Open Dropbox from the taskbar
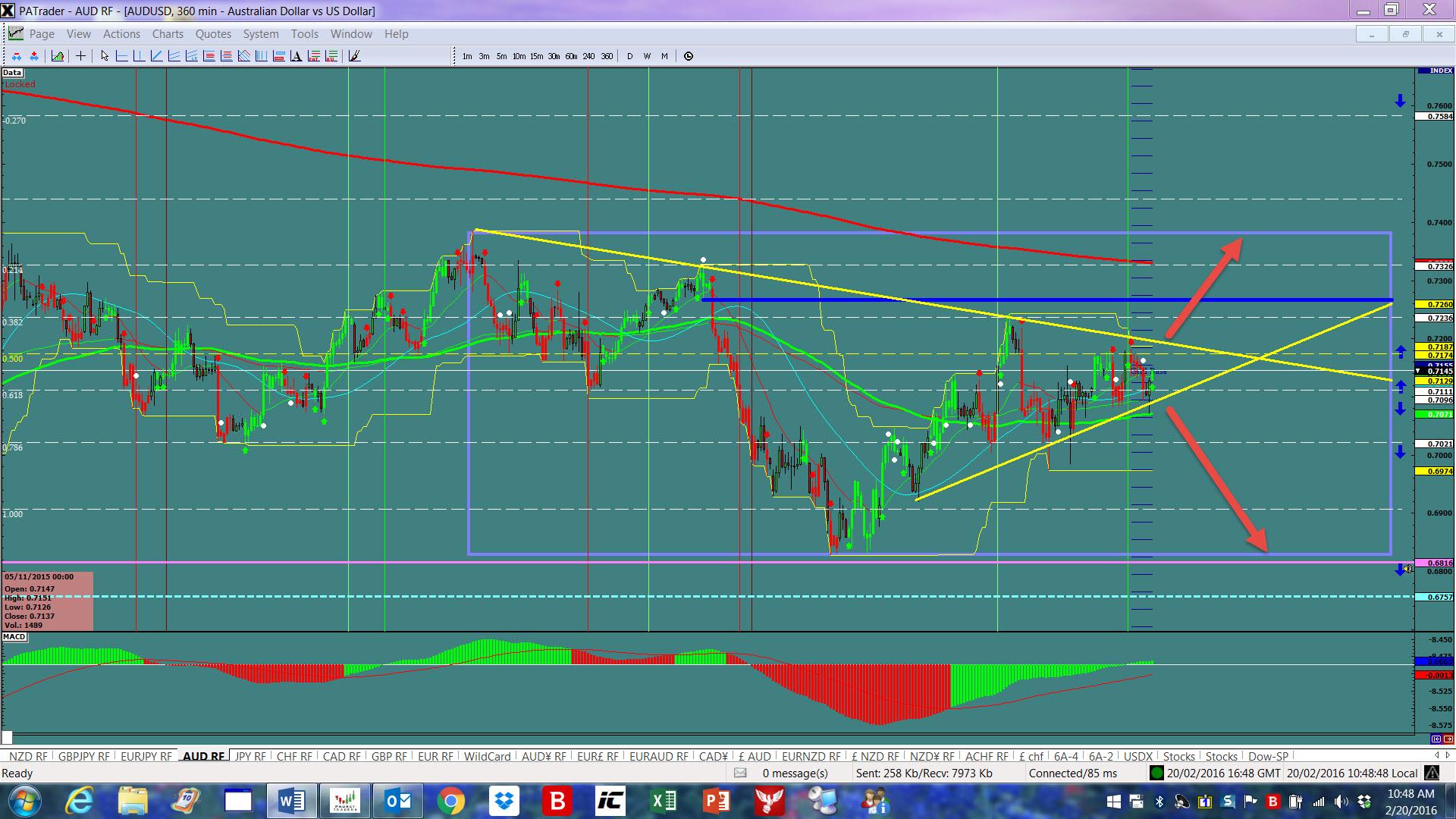The width and height of the screenshot is (1456, 819). coord(504,801)
